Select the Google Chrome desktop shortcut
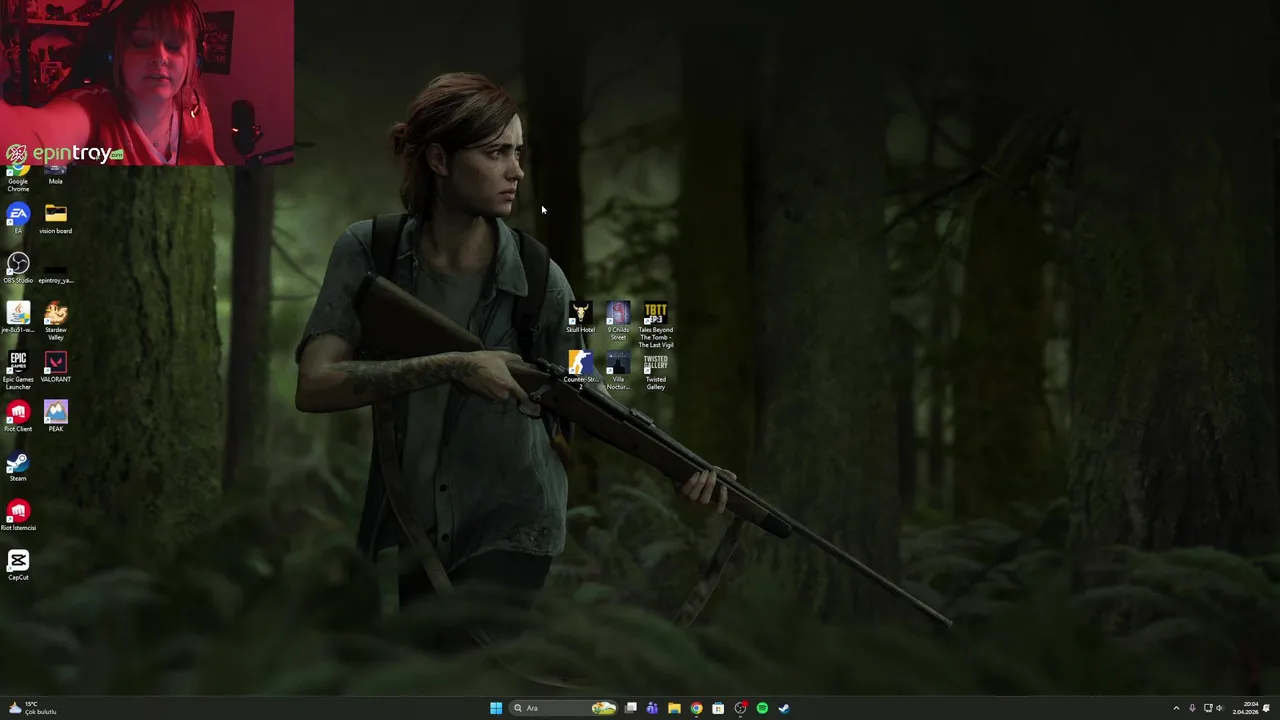The width and height of the screenshot is (1280, 720). click(18, 179)
